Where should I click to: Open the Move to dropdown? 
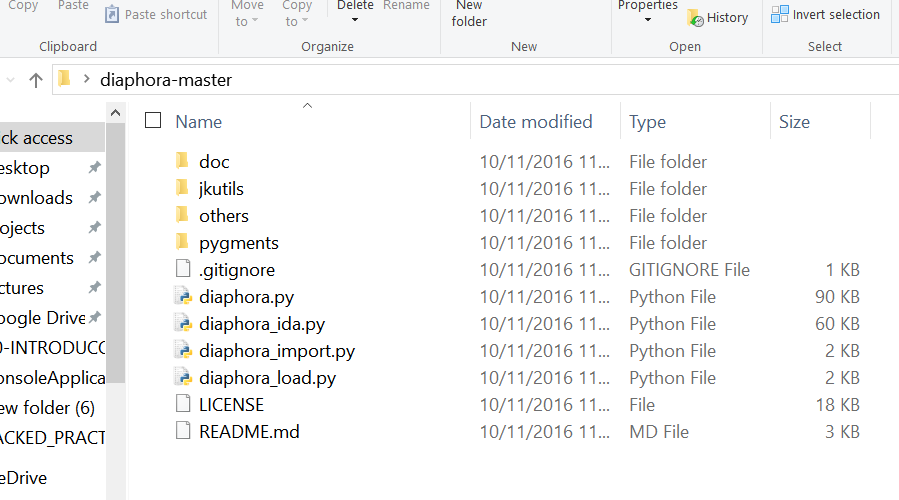click(247, 14)
